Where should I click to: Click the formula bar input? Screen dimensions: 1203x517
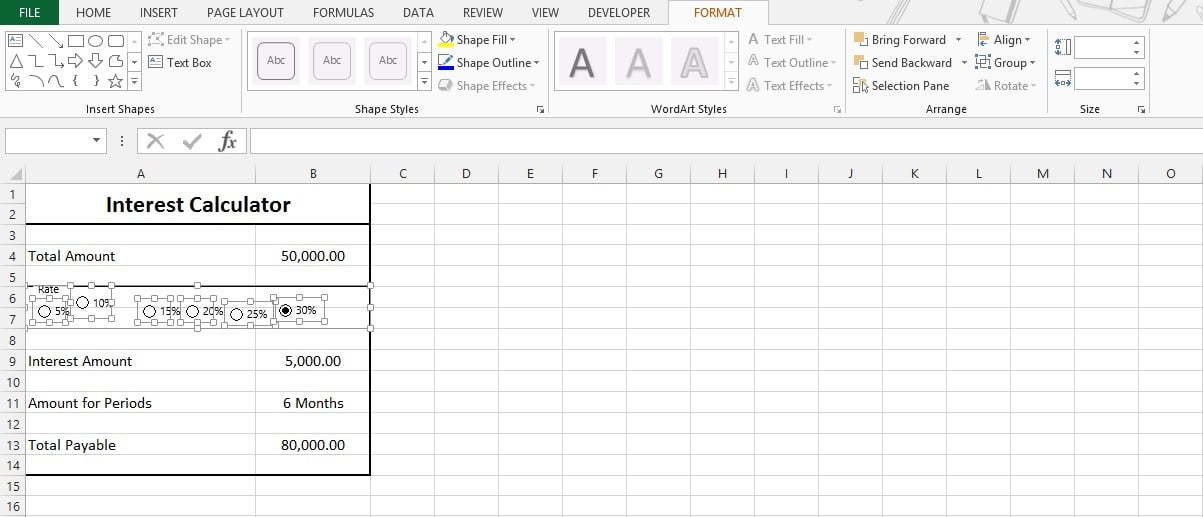tap(725, 141)
